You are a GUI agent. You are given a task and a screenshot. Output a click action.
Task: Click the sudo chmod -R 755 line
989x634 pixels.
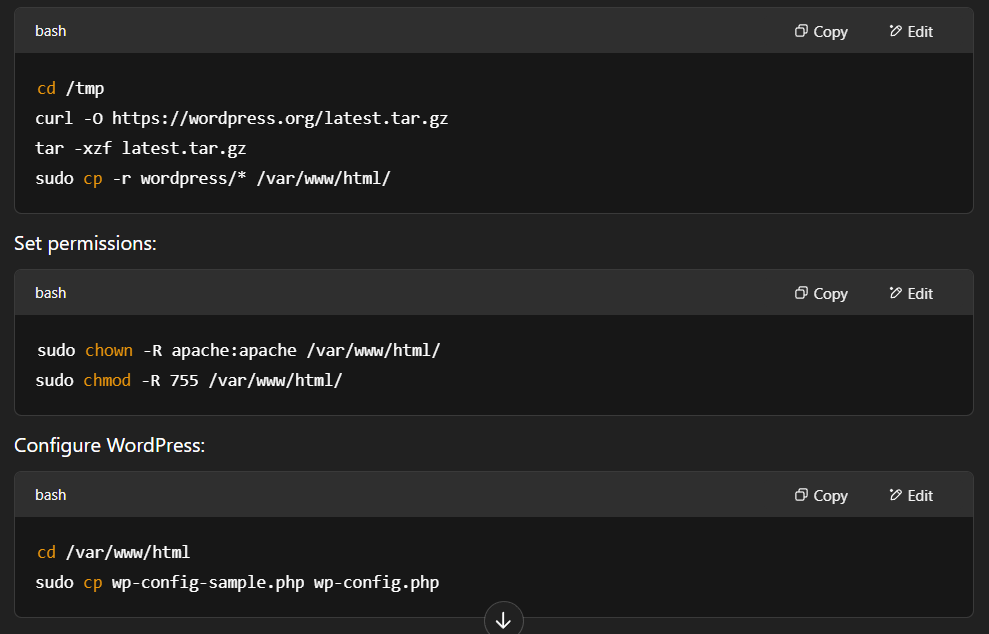coord(189,380)
